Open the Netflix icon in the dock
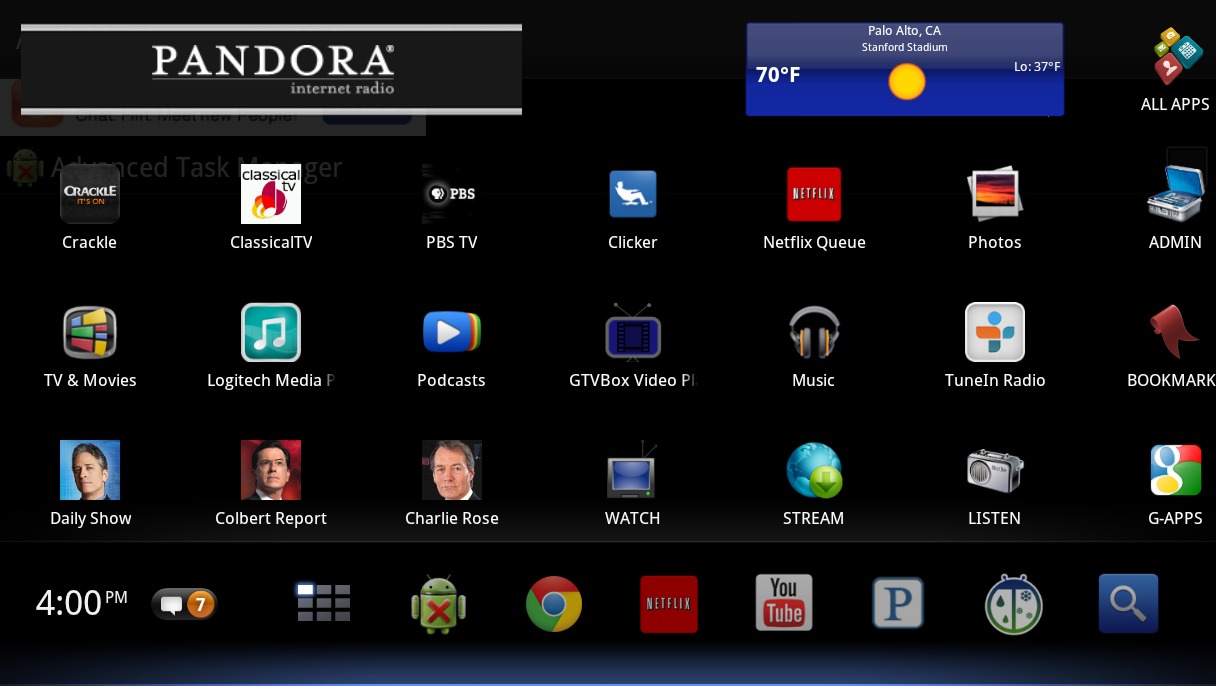The width and height of the screenshot is (1216, 686). tap(669, 604)
